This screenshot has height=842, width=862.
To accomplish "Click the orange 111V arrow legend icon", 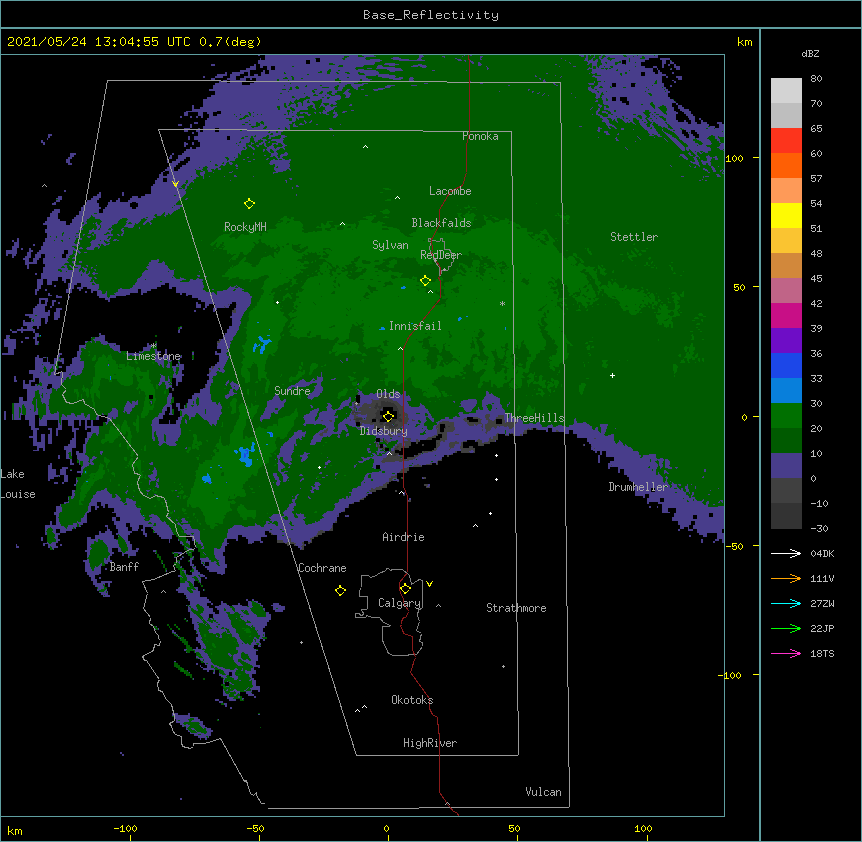I will 786,578.
